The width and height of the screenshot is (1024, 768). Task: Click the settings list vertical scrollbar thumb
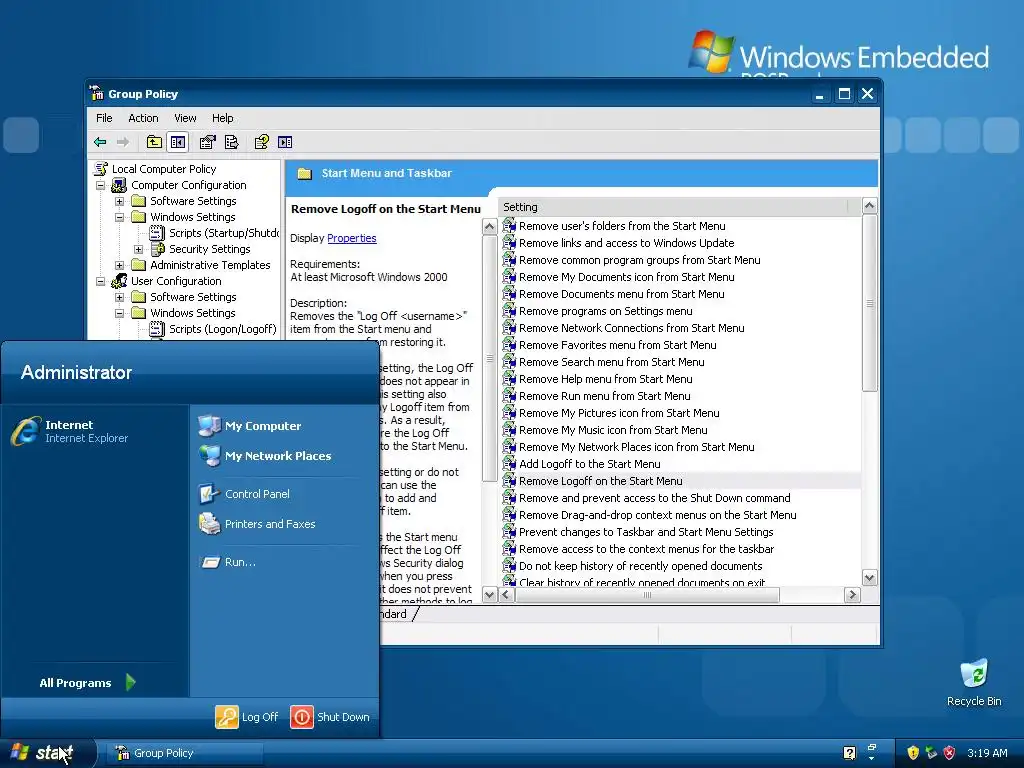(869, 304)
